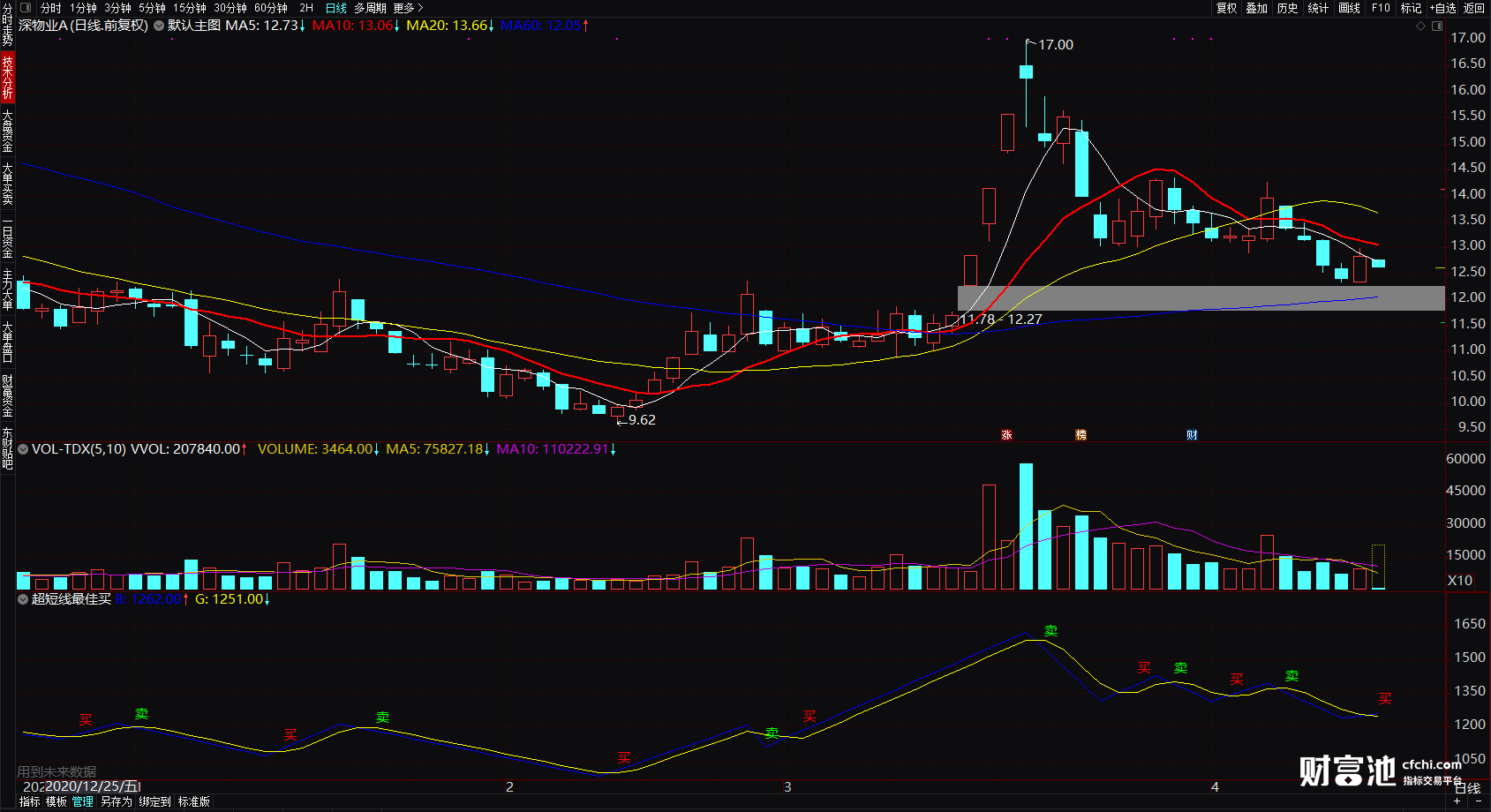Open 财易资金 sidebar tab
This screenshot has width=1491, height=812.
pos(7,395)
